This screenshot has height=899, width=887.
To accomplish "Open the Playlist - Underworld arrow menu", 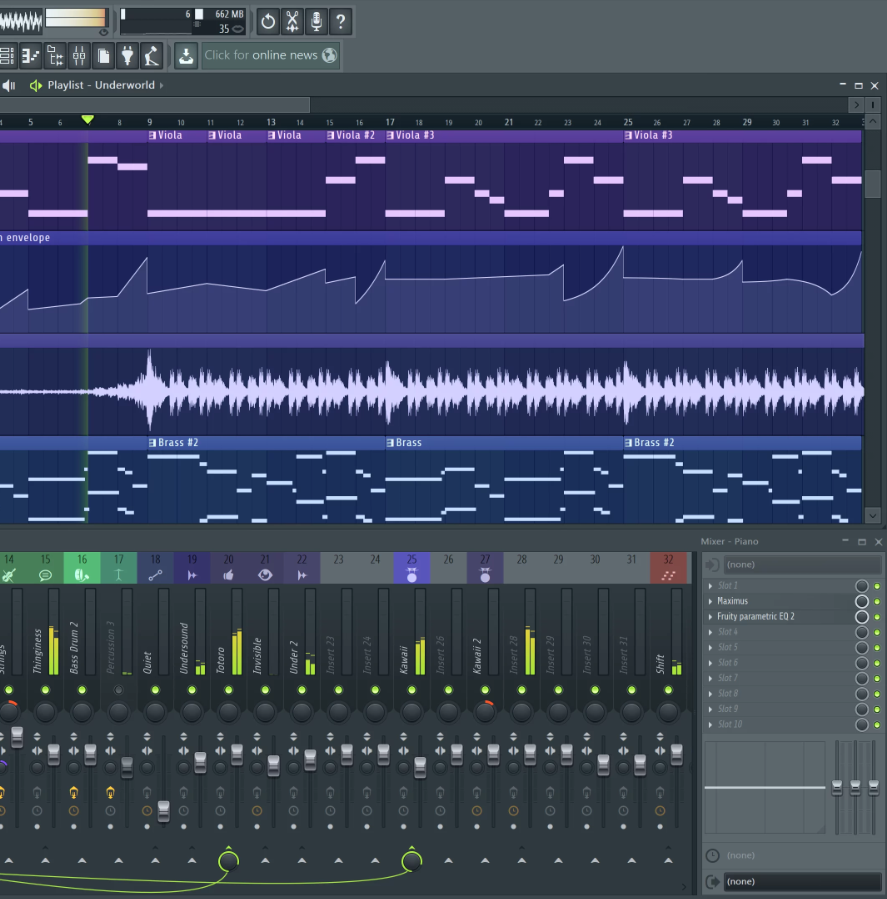I will click(x=161, y=85).
